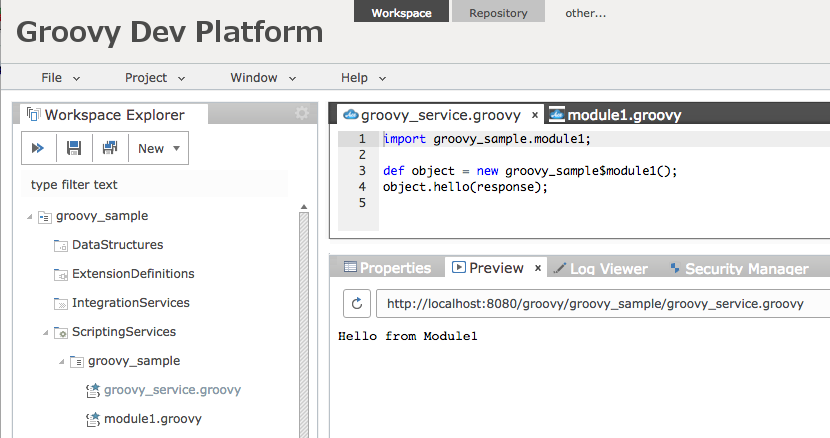Click the publish double-arrow toolbar icon
The height and width of the screenshot is (438, 830).
[x=38, y=148]
